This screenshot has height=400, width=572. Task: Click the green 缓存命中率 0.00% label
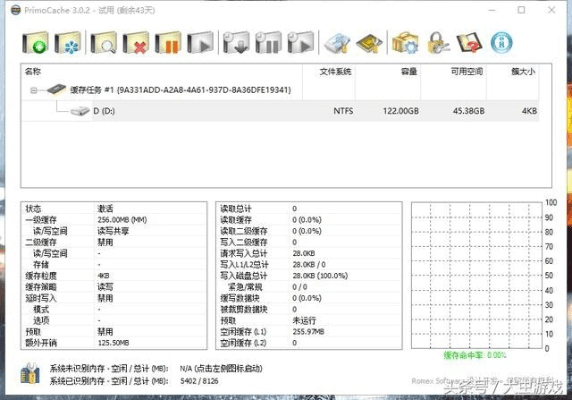pyautogui.click(x=475, y=355)
